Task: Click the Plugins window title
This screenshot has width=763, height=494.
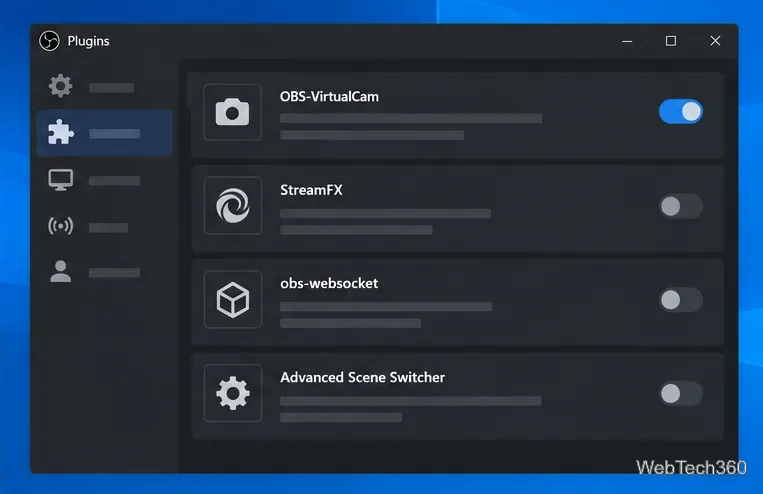Action: (x=88, y=41)
